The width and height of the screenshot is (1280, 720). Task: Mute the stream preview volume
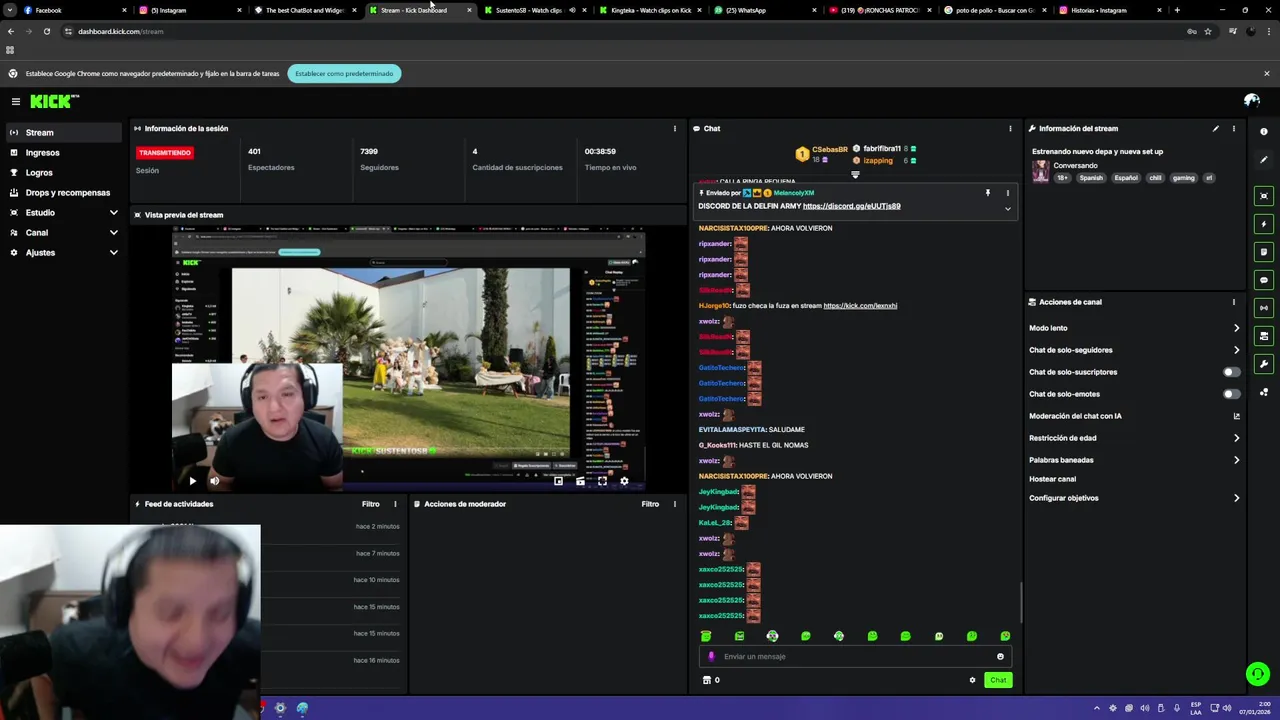(214, 481)
